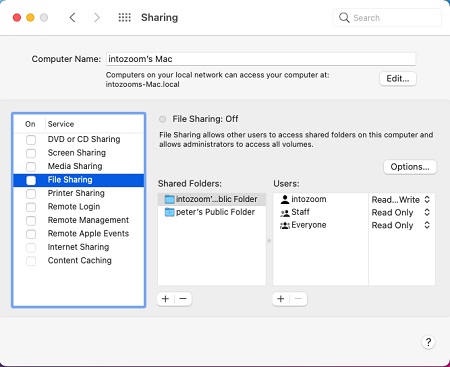Viewport: 450px width, 367px height.
Task: Toggle Content Caching checkbox
Action: (x=31, y=261)
